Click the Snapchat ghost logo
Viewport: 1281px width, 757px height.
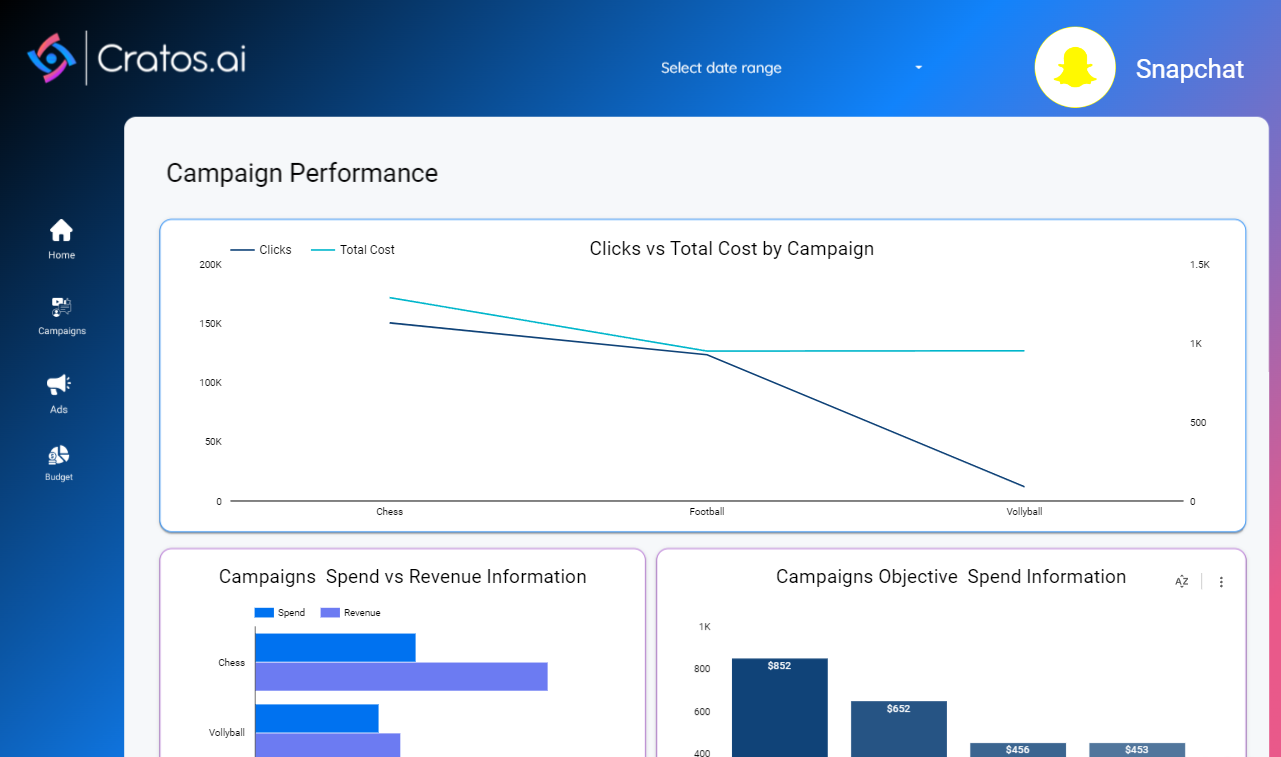click(1075, 67)
